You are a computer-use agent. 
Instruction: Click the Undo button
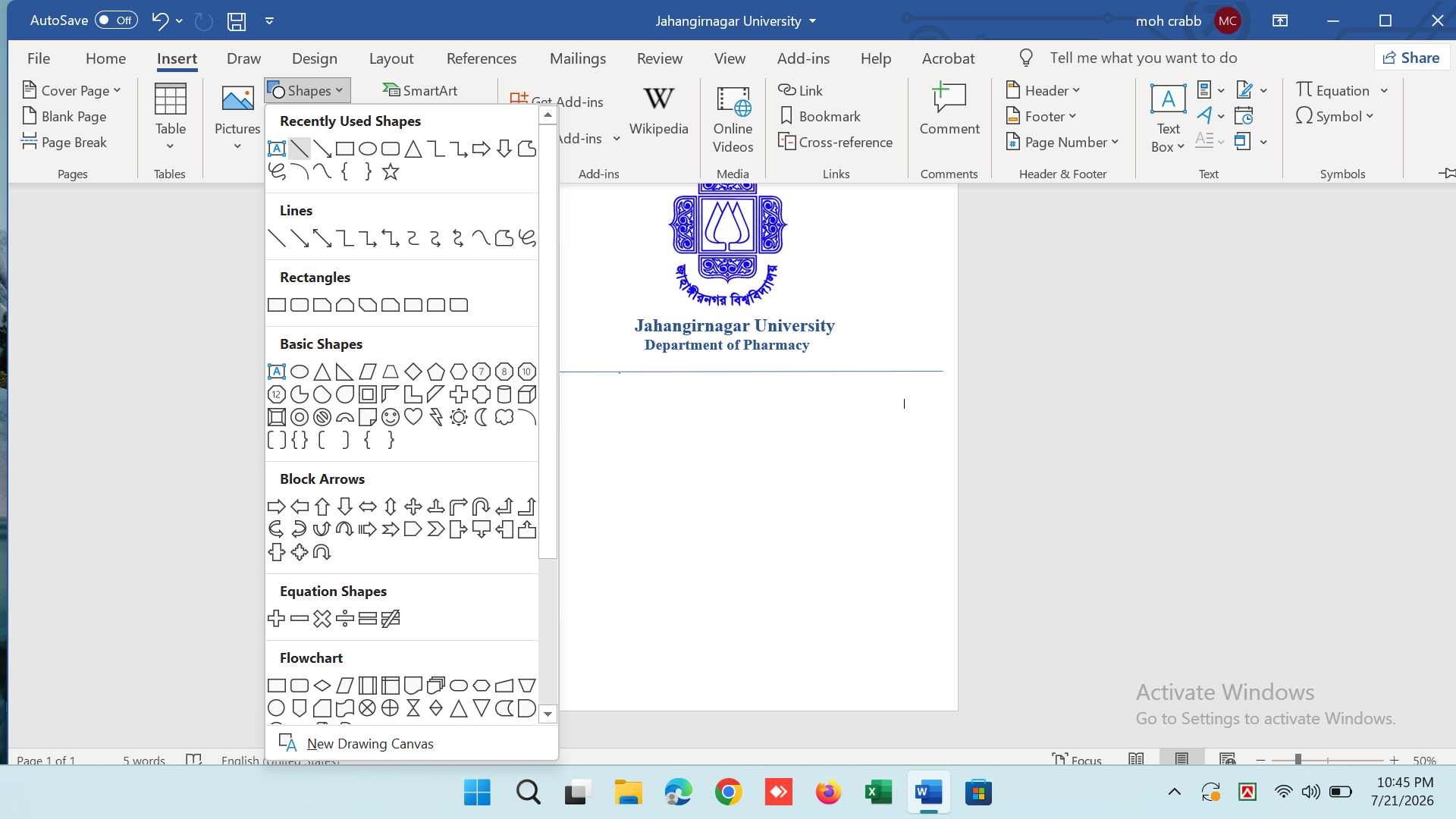159,21
